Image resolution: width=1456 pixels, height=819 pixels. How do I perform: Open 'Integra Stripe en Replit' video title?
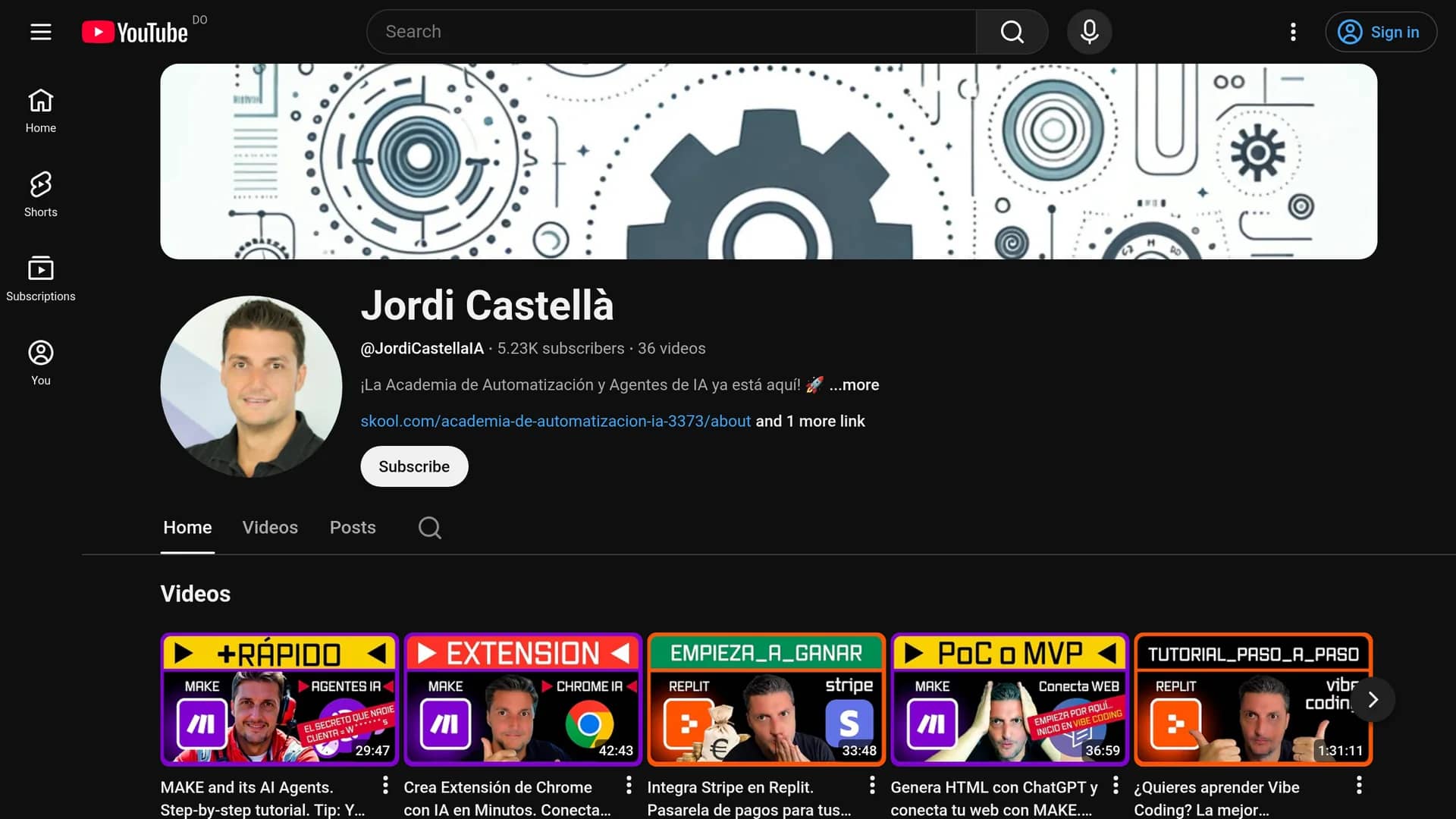(749, 799)
